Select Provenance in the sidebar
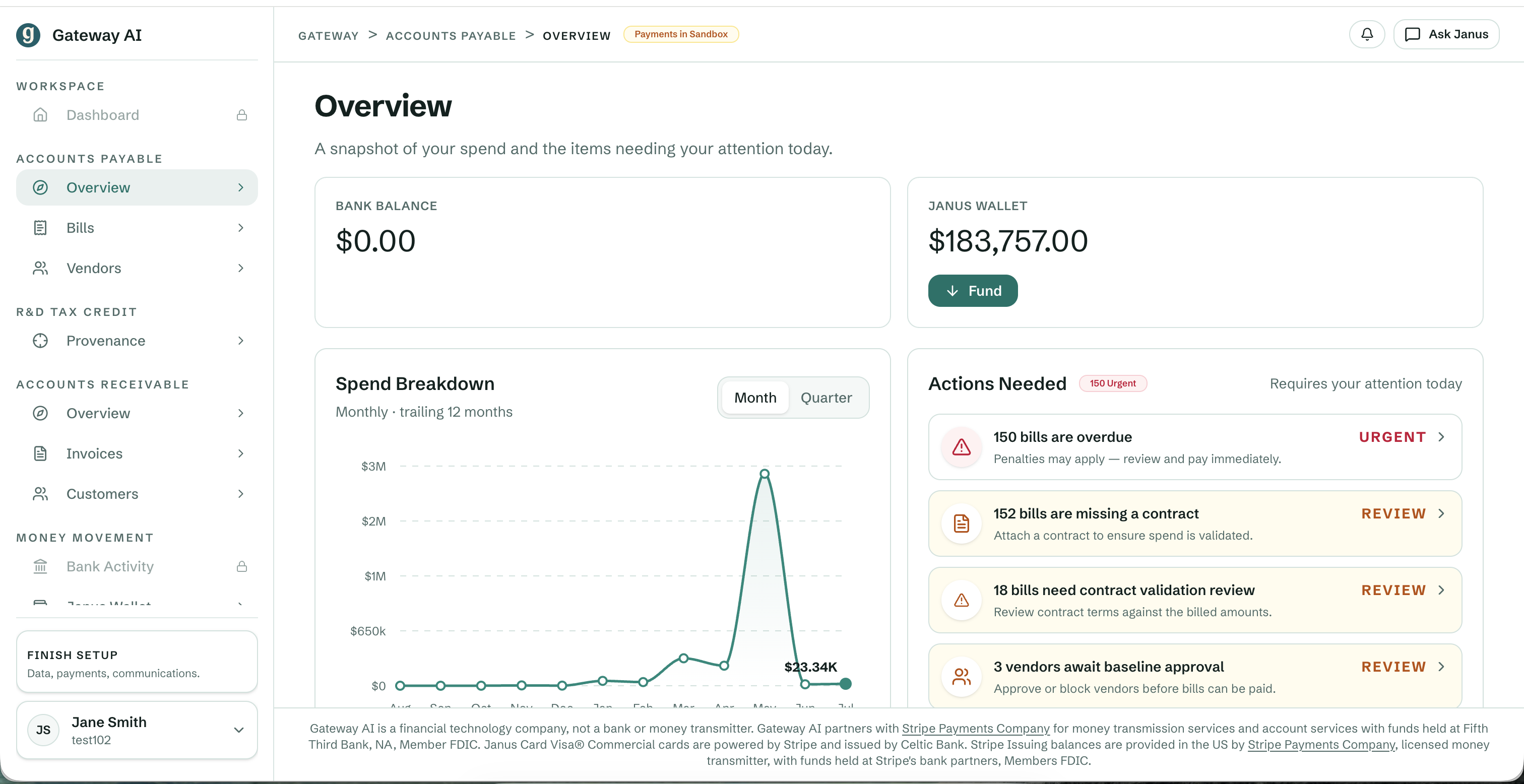This screenshot has width=1524, height=784. 137,341
